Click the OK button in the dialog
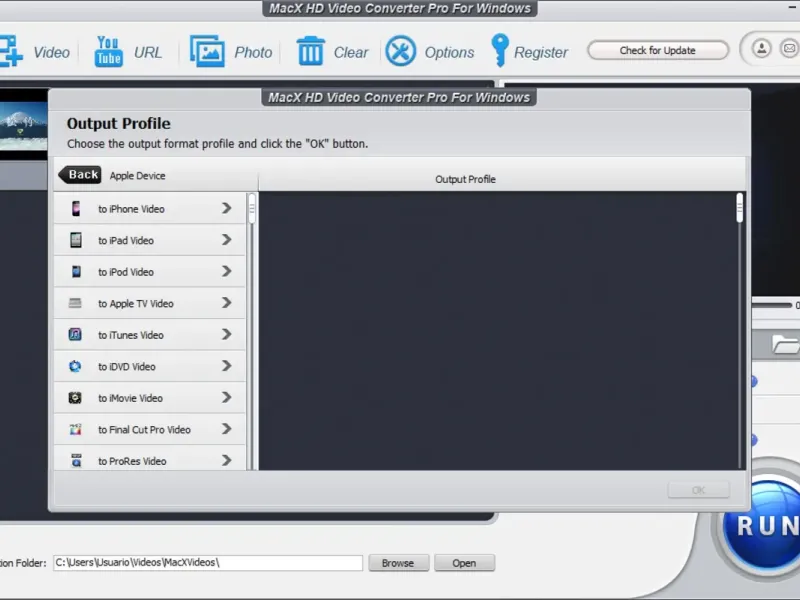800x600 pixels. click(698, 490)
